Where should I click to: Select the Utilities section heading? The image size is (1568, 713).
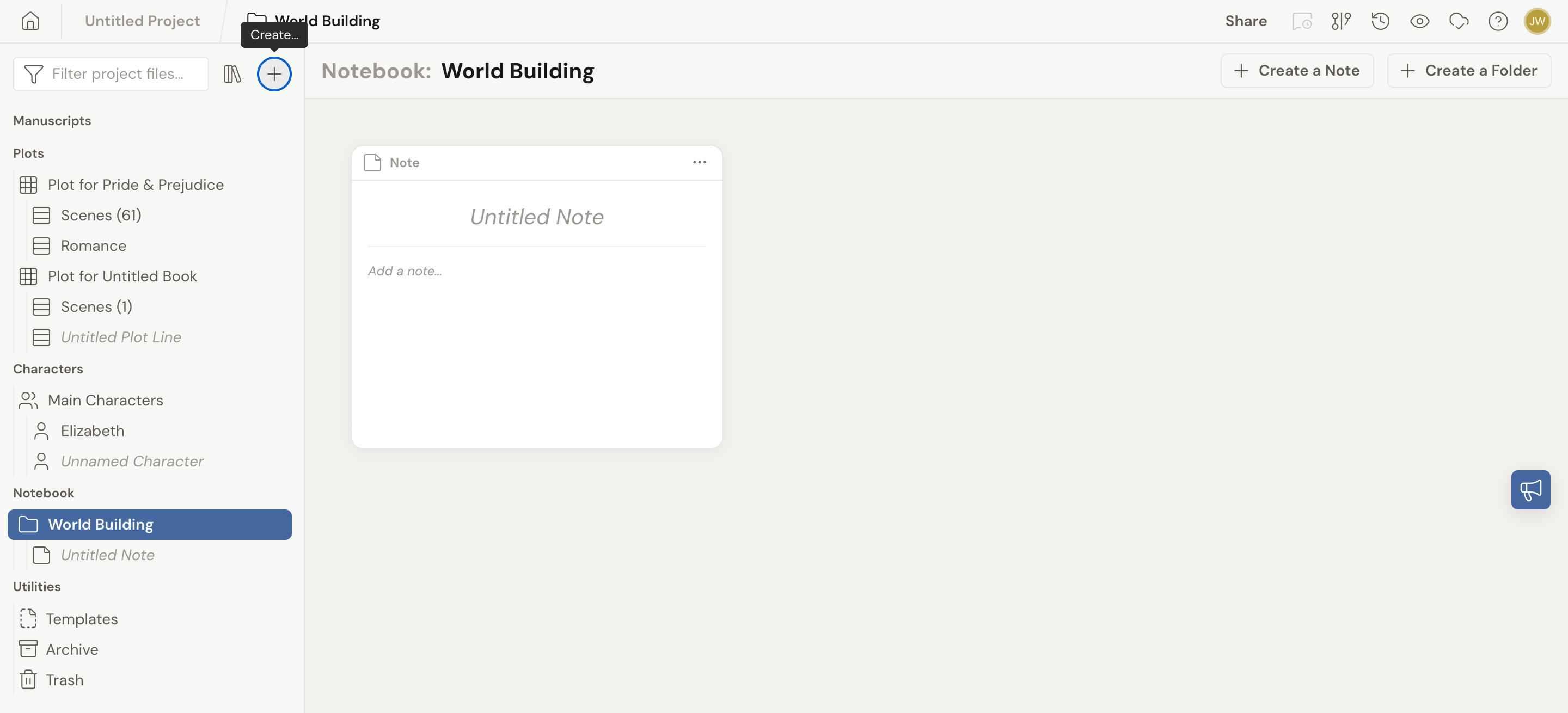(37, 587)
